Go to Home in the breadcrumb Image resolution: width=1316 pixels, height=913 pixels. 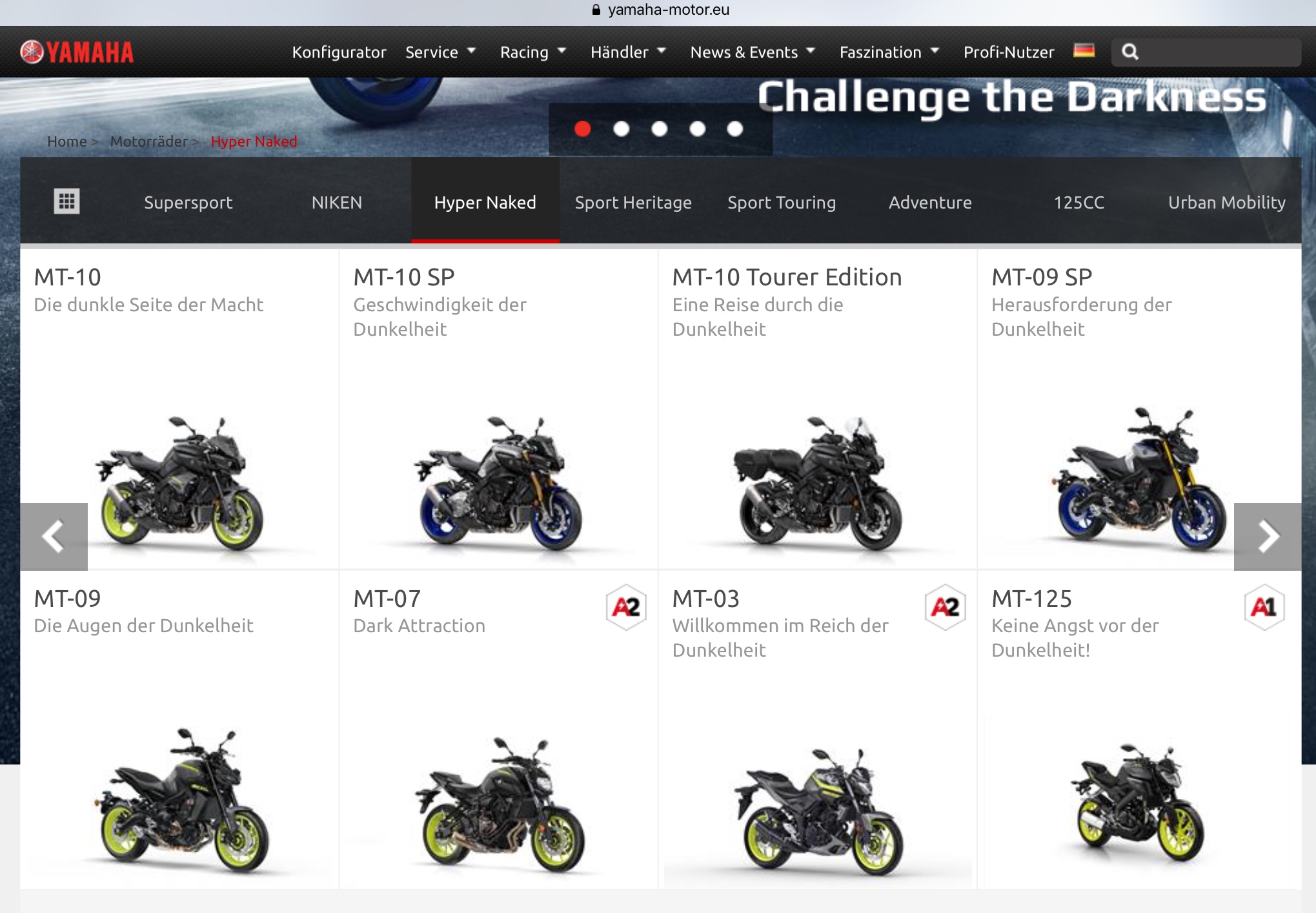point(66,141)
